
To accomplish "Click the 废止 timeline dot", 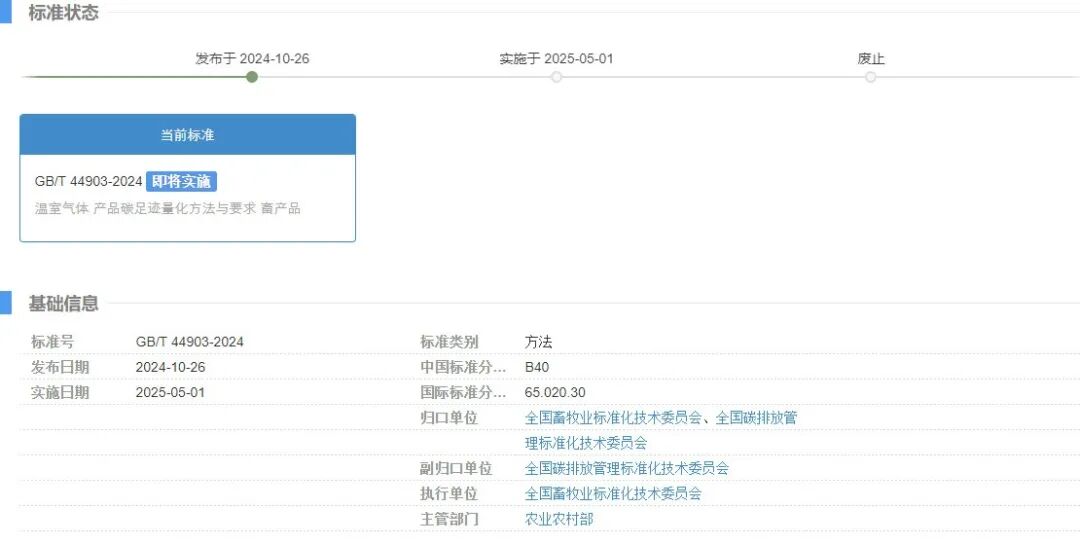I will (x=871, y=77).
